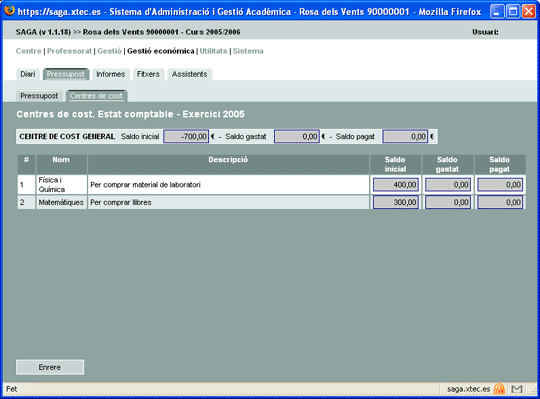Click the SAGA (v 1.1.18) header text
540x399 pixels.
pos(43,32)
